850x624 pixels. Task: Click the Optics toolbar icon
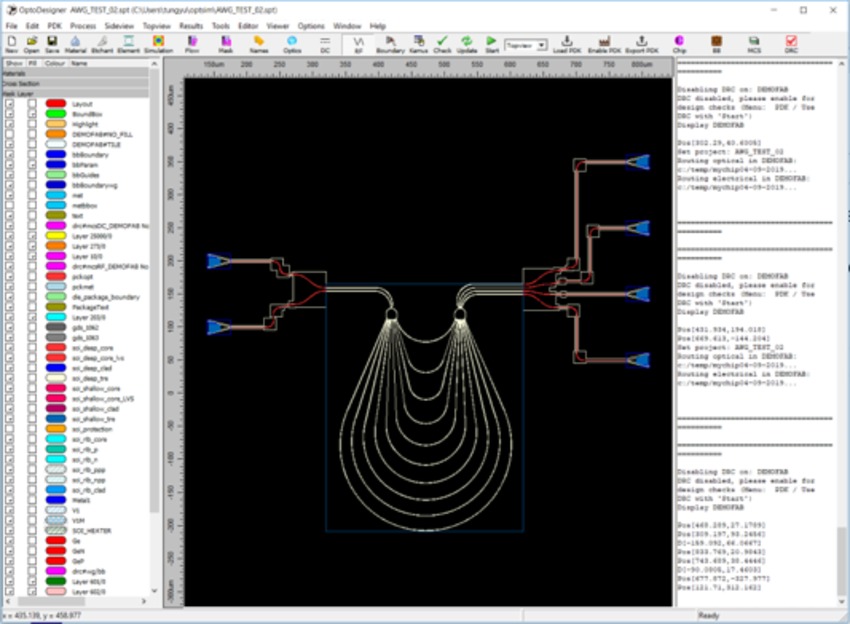pos(290,41)
